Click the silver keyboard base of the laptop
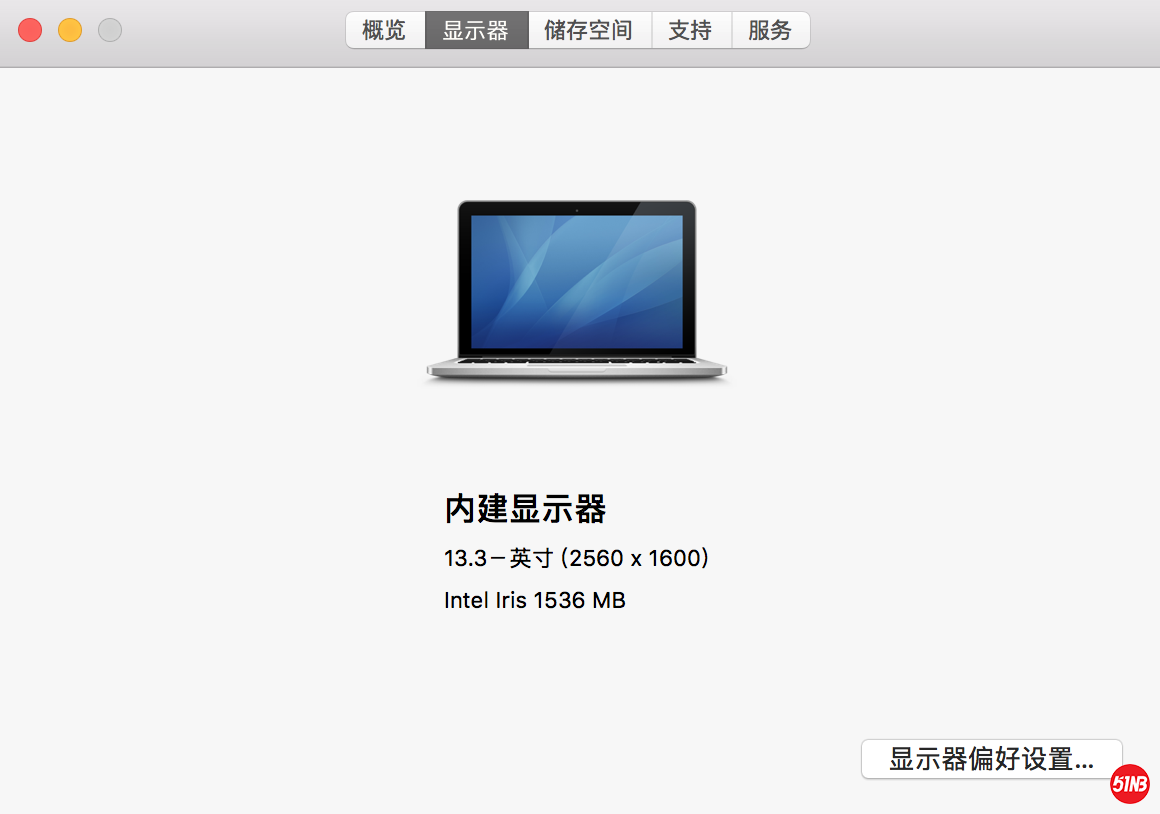1160x814 pixels. [x=577, y=368]
